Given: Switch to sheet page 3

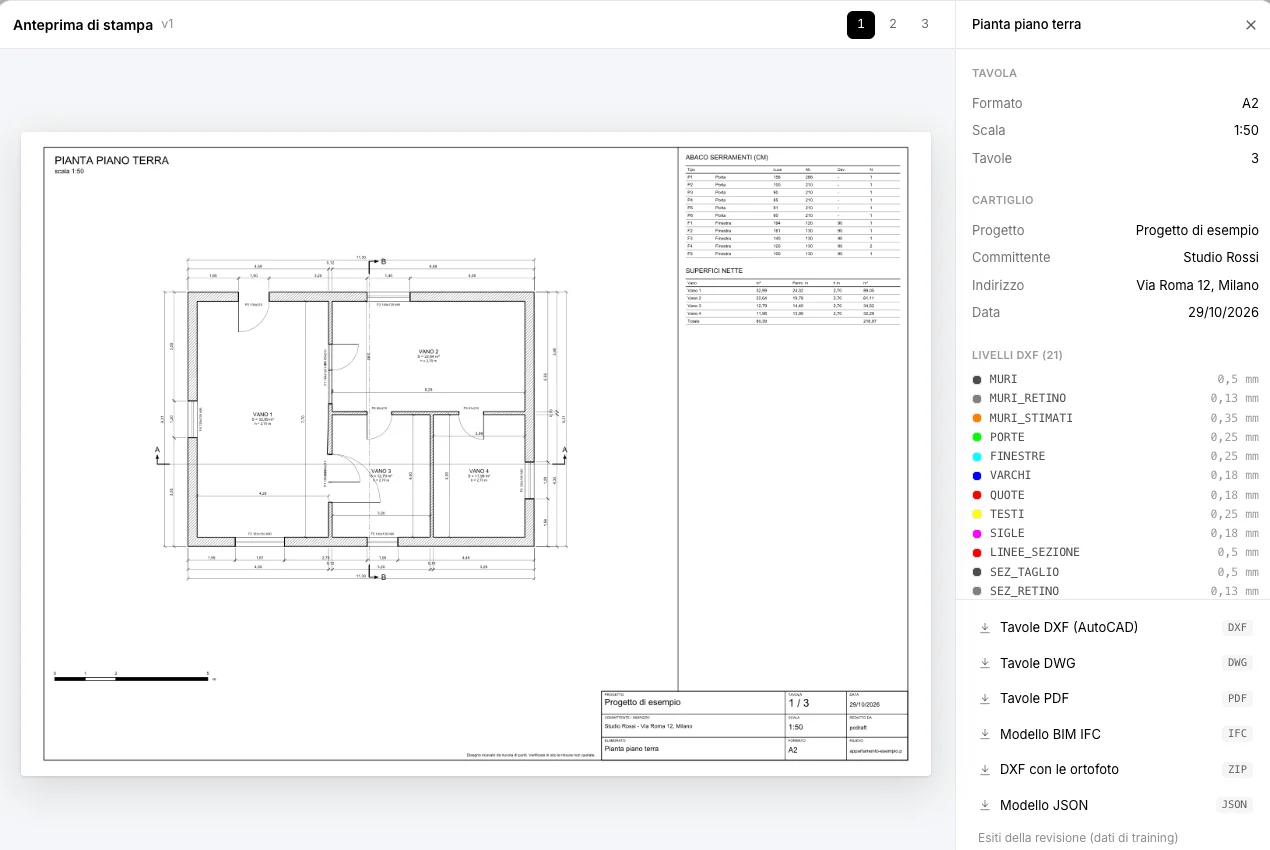Looking at the screenshot, I should [925, 25].
